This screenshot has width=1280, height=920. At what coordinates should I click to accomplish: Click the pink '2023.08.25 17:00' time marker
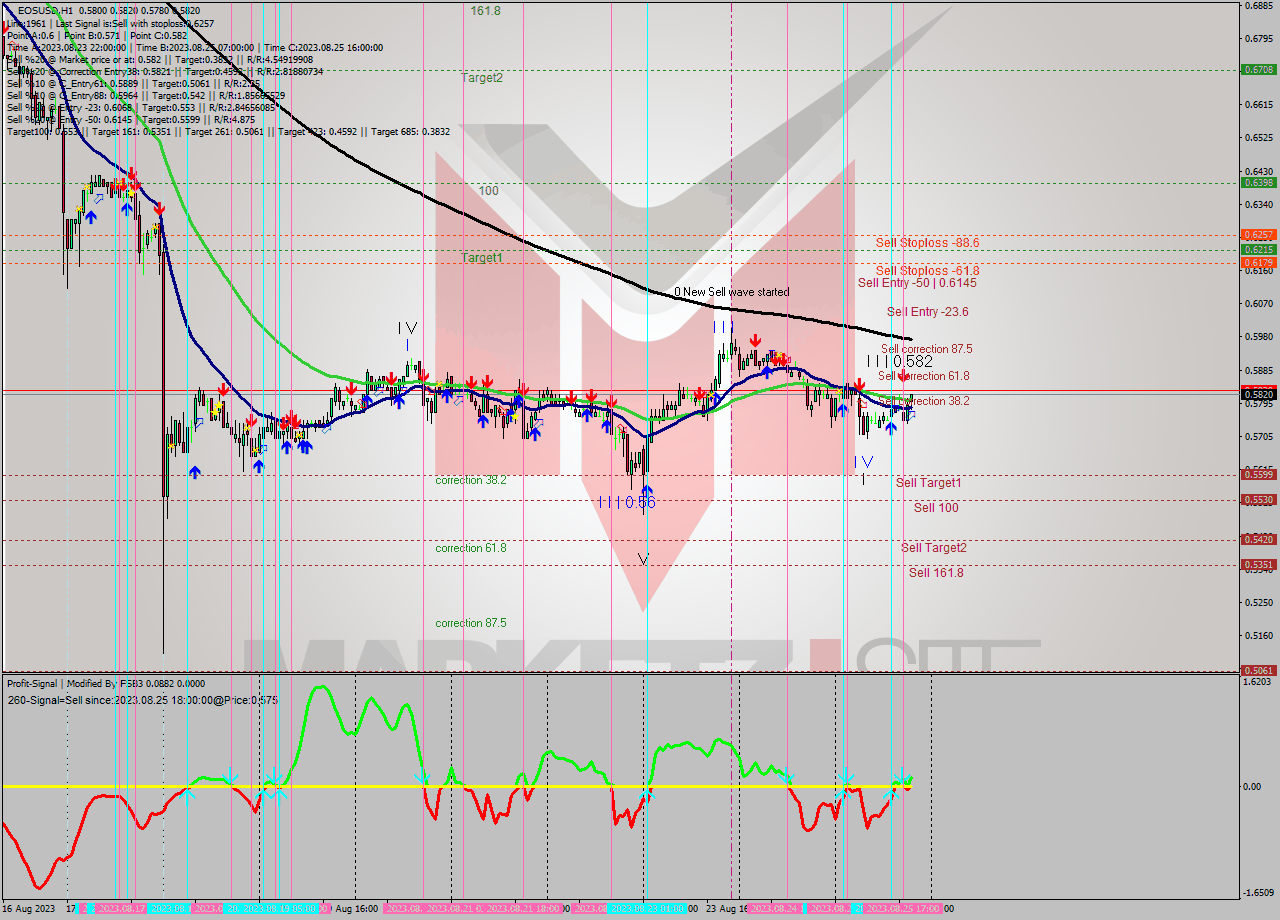[904, 909]
